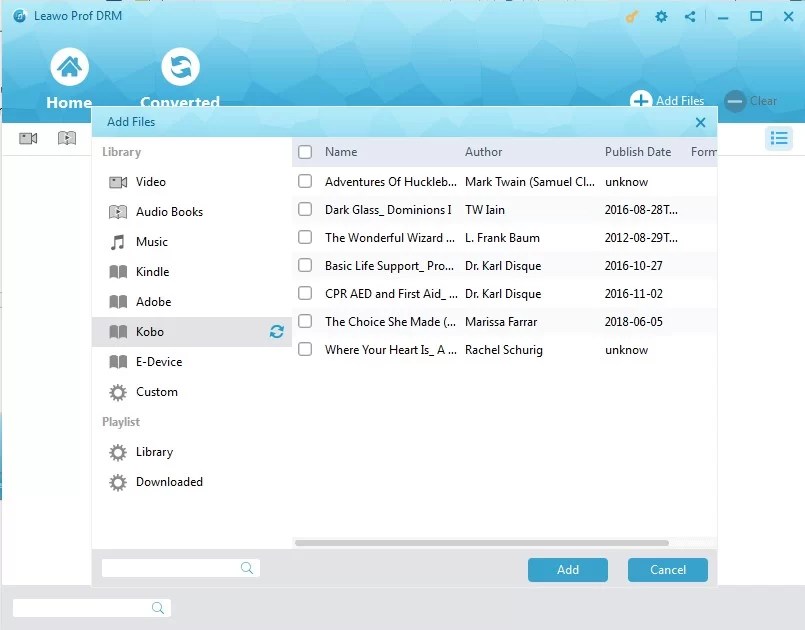Toggle the select-all checkbox in the header
Viewport: 805px width, 630px height.
(305, 151)
